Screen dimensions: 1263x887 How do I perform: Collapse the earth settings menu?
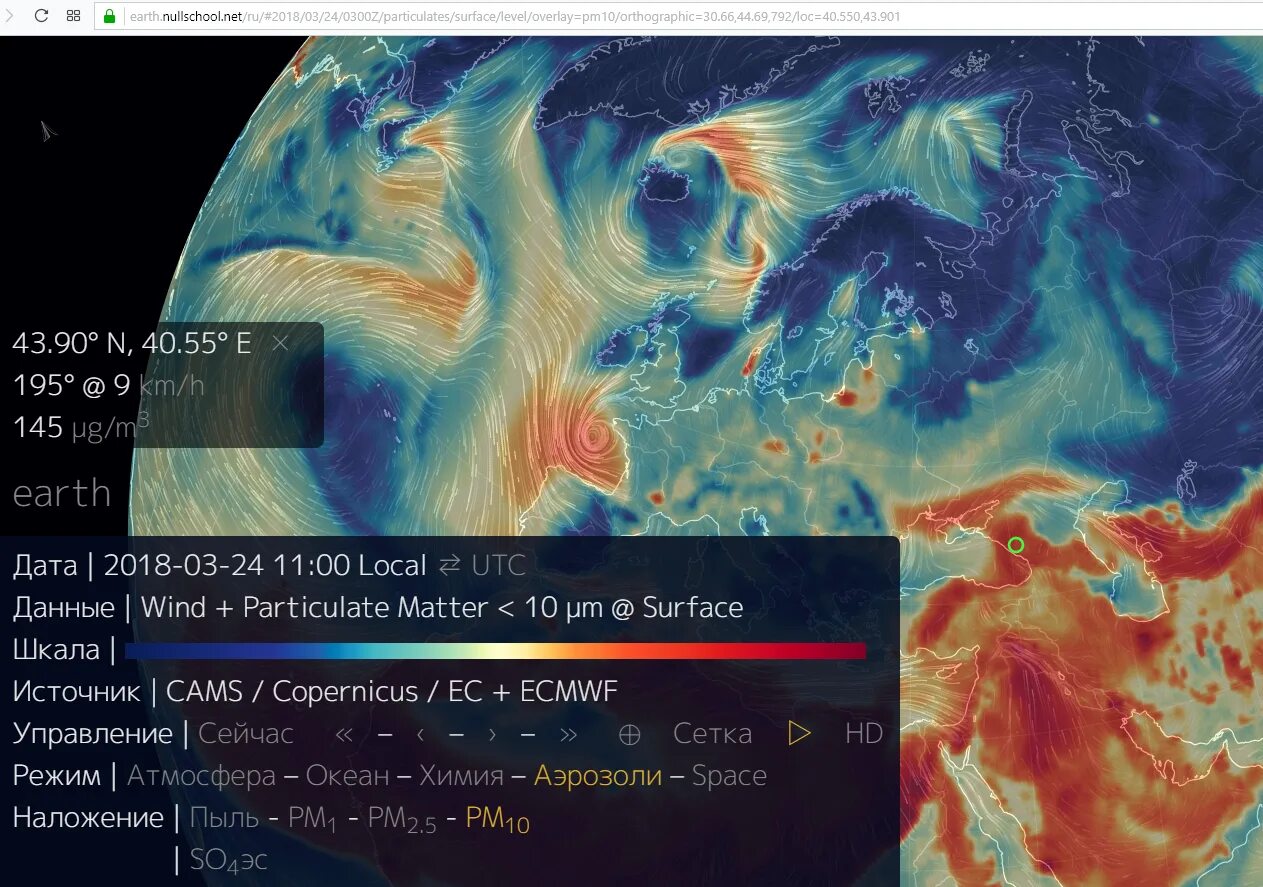61,492
